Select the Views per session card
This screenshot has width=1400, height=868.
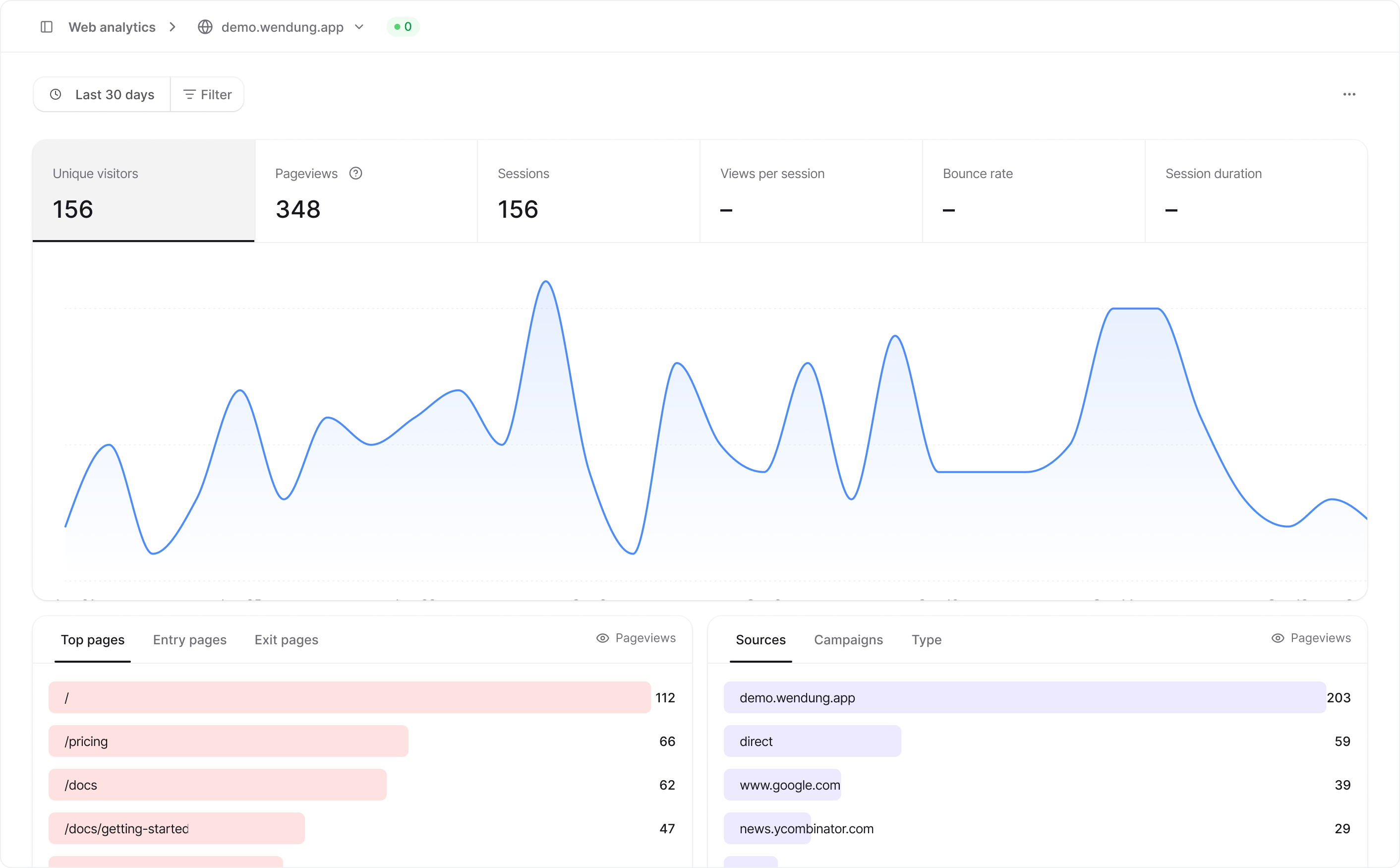812,190
